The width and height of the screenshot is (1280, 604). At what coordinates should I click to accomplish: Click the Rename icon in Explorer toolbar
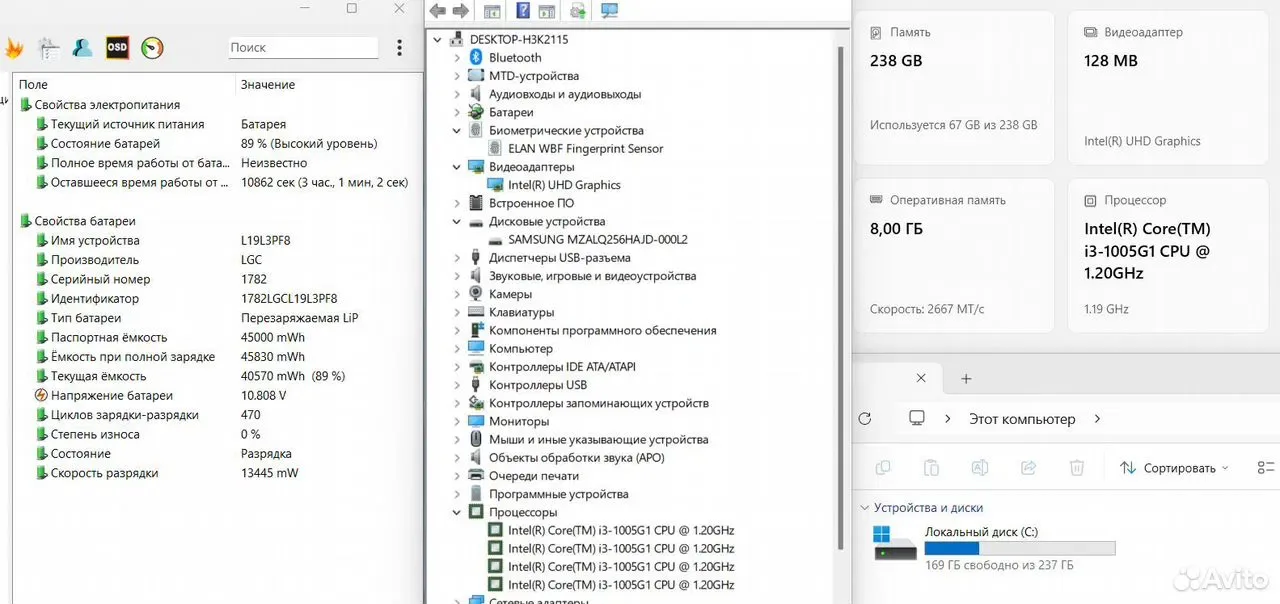coord(980,467)
